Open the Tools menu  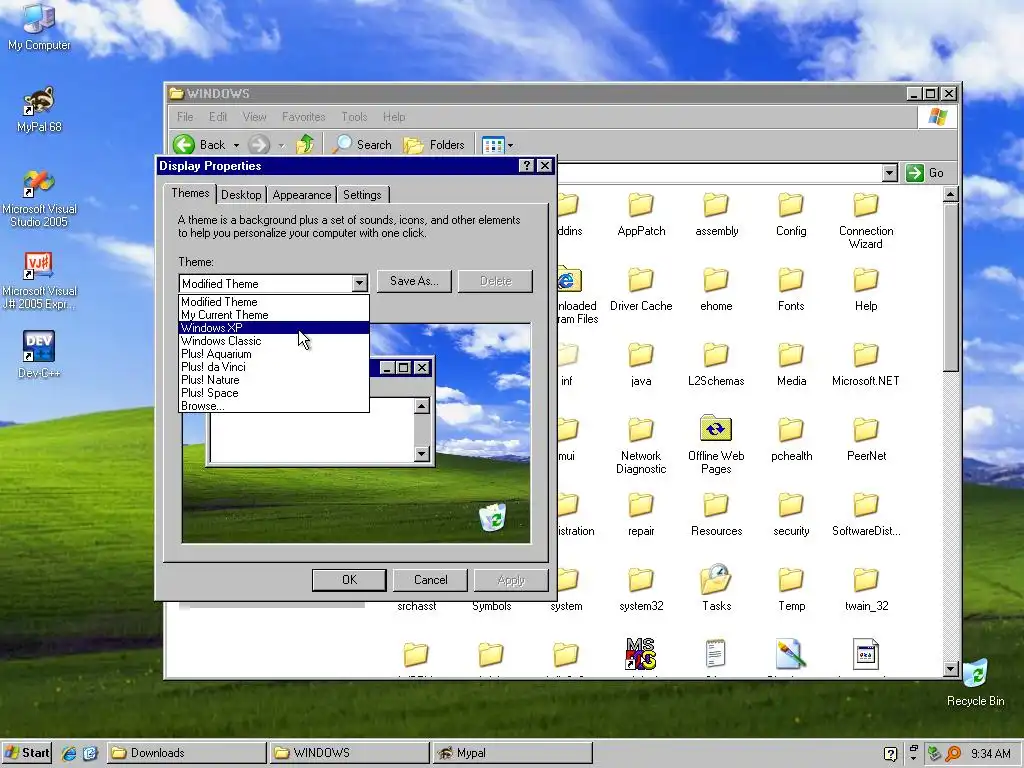354,117
